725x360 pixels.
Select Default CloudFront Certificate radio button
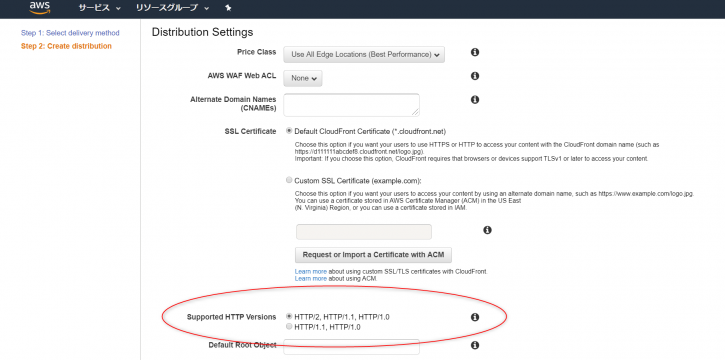click(x=289, y=131)
